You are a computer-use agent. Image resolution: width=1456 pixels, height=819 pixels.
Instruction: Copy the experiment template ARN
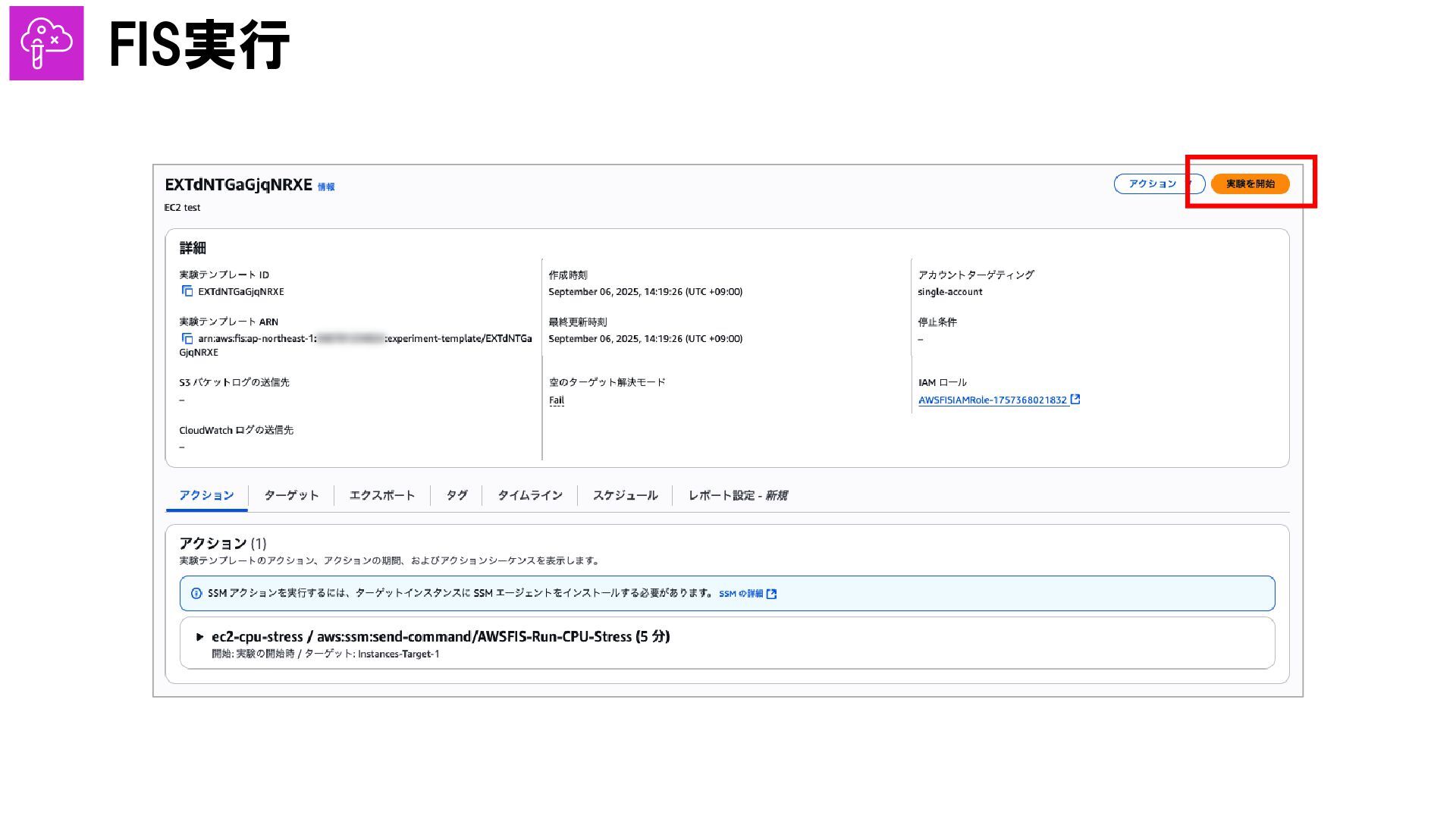[187, 338]
